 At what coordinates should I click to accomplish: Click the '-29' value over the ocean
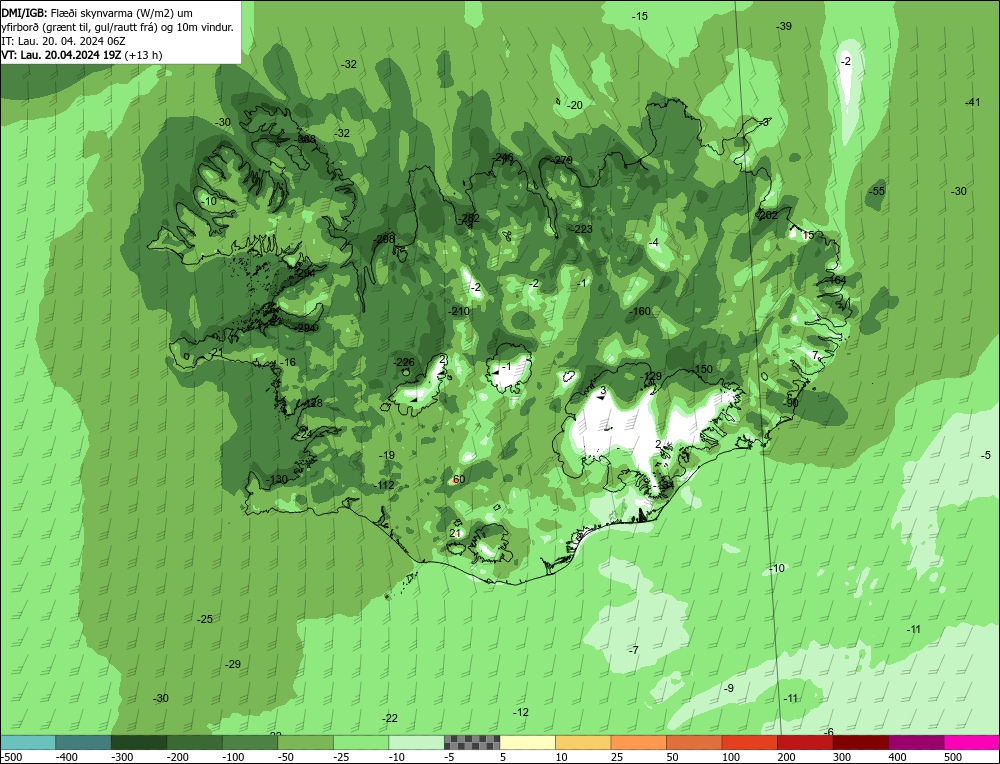[x=233, y=665]
